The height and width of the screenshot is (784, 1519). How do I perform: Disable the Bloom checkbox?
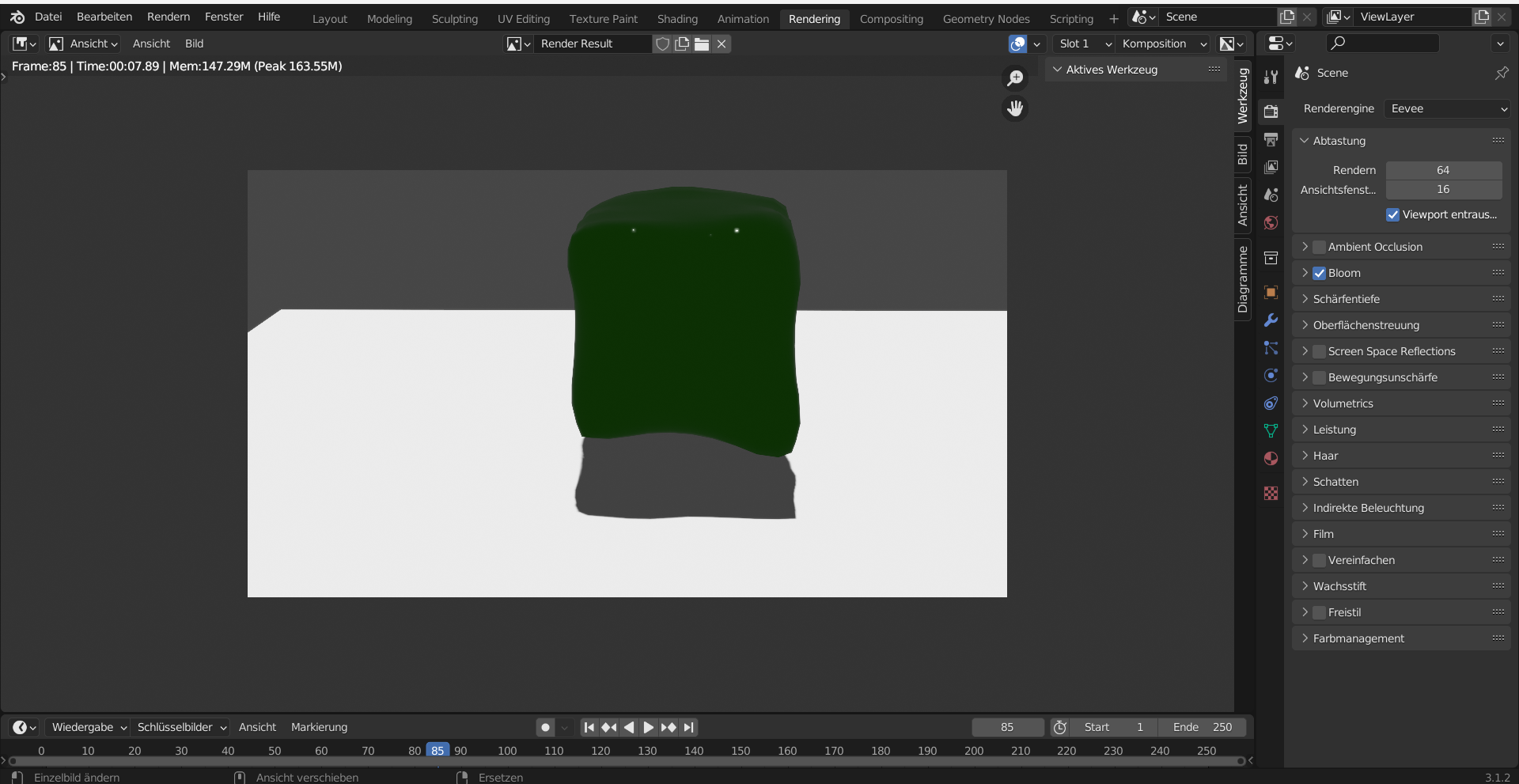pos(1318,272)
